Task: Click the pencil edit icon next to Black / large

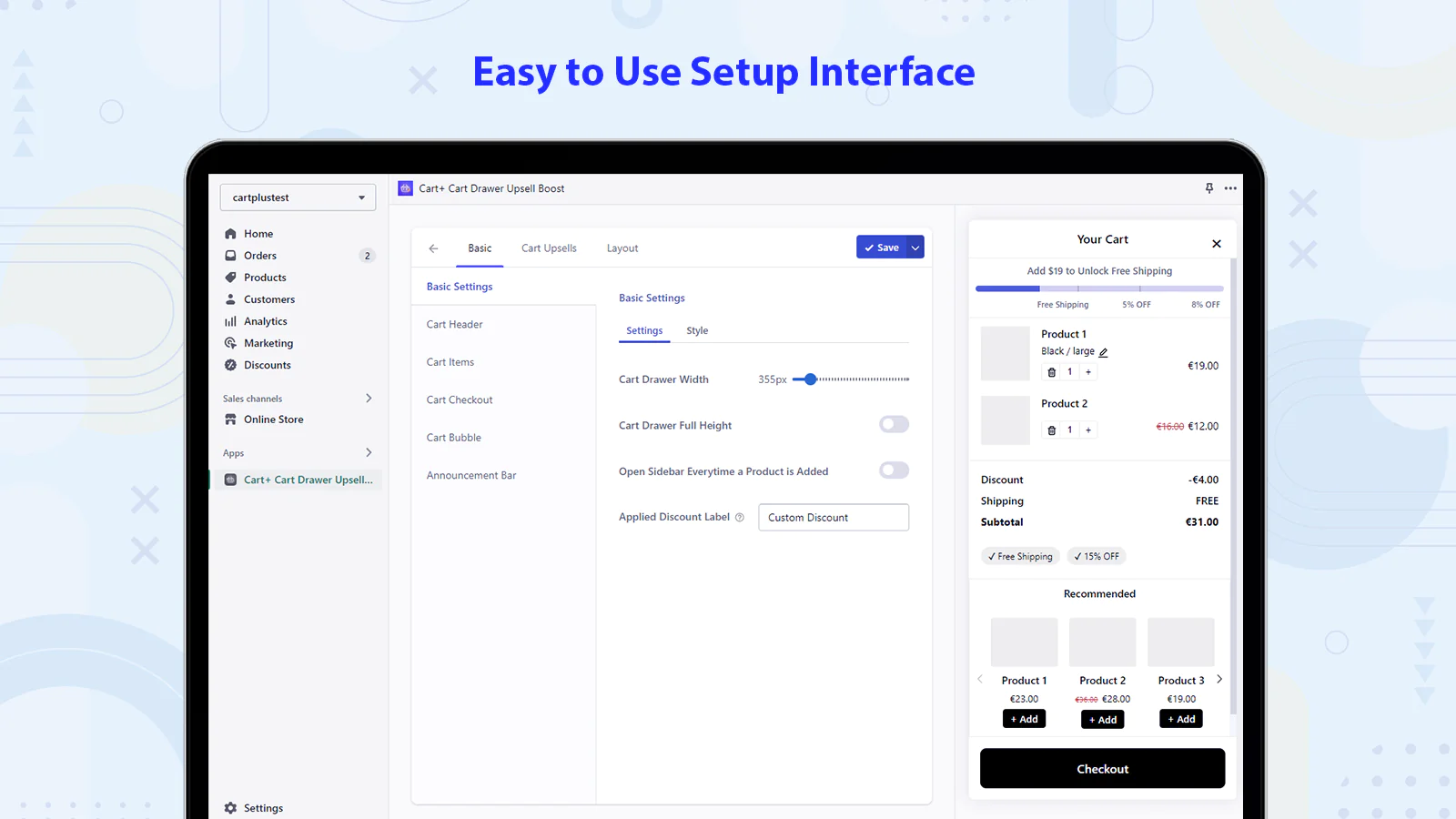Action: (1103, 352)
